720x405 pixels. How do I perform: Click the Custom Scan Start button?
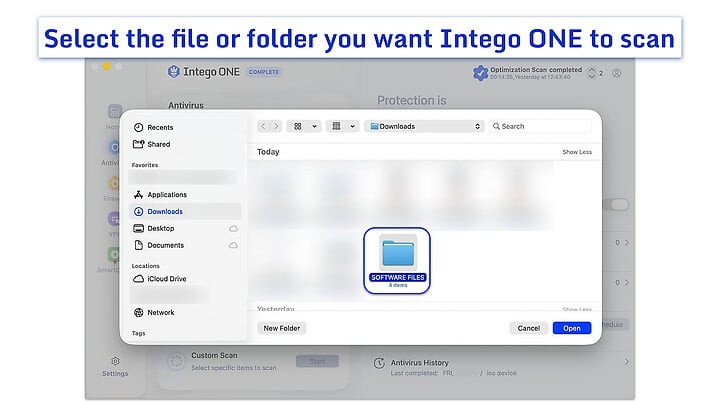(x=317, y=361)
